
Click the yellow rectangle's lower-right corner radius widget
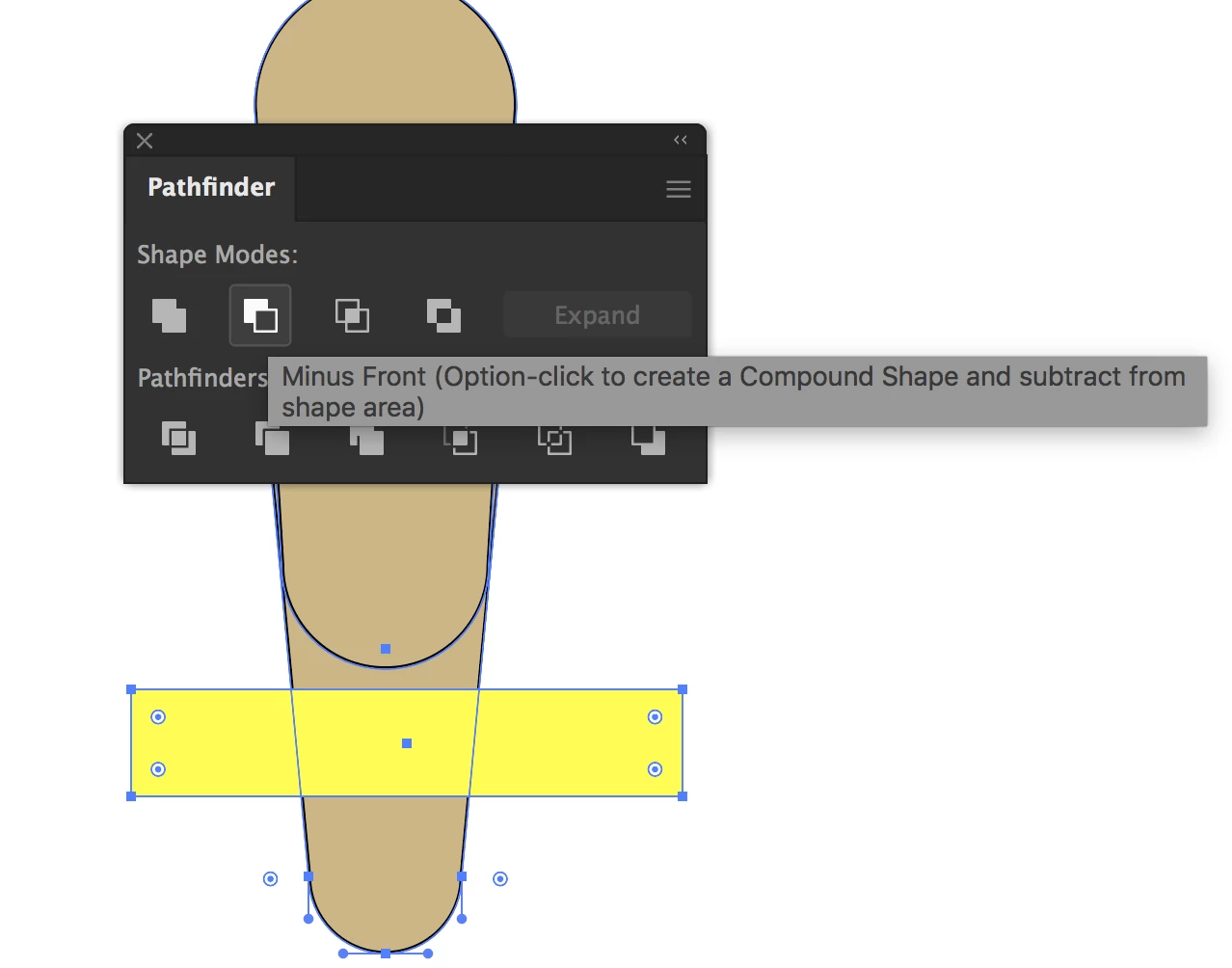[x=655, y=769]
